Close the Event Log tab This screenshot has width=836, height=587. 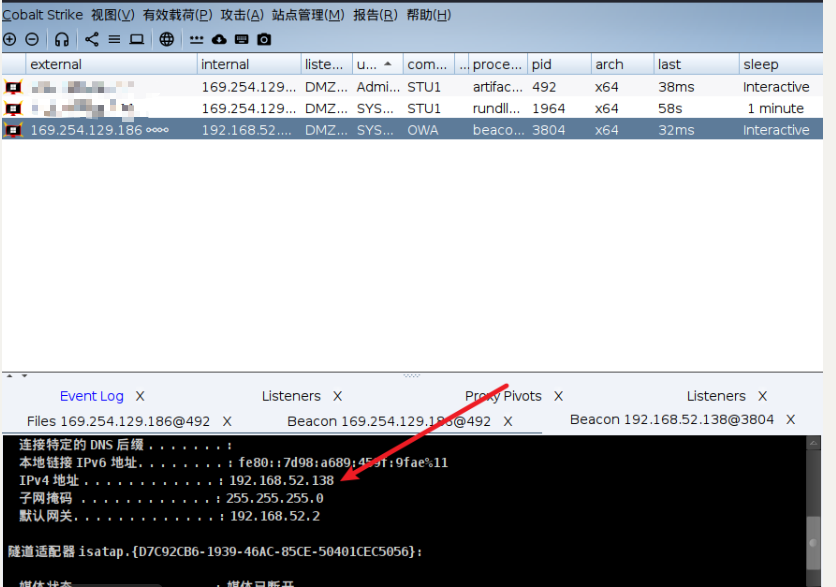pos(140,396)
